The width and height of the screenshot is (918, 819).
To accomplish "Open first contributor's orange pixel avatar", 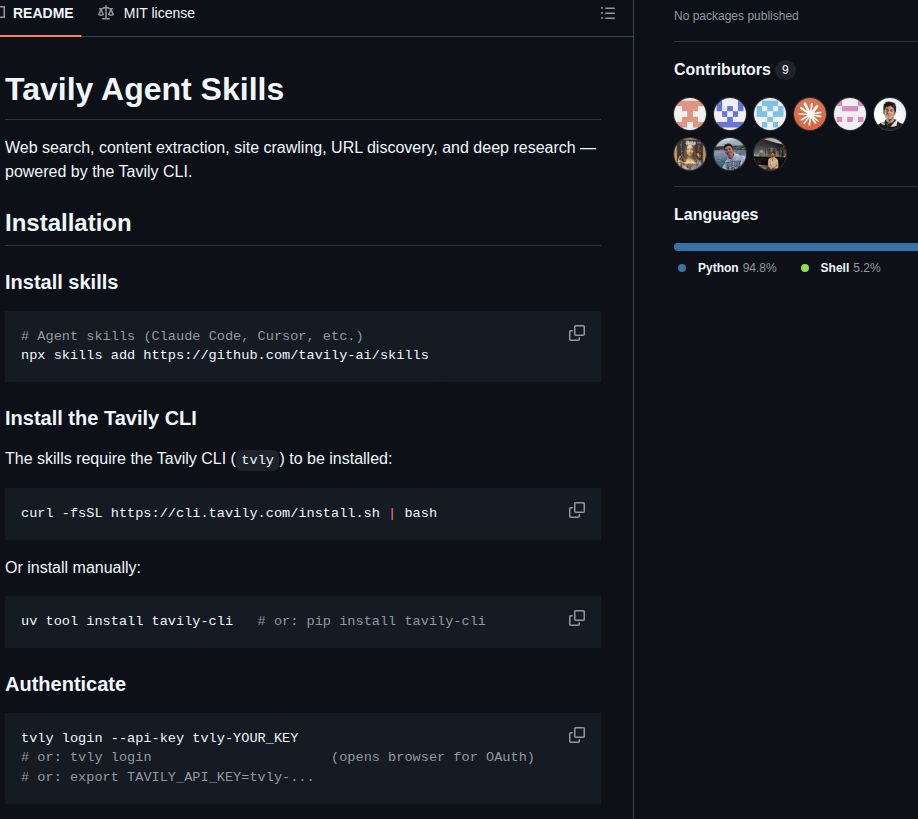I will pyautogui.click(x=690, y=114).
